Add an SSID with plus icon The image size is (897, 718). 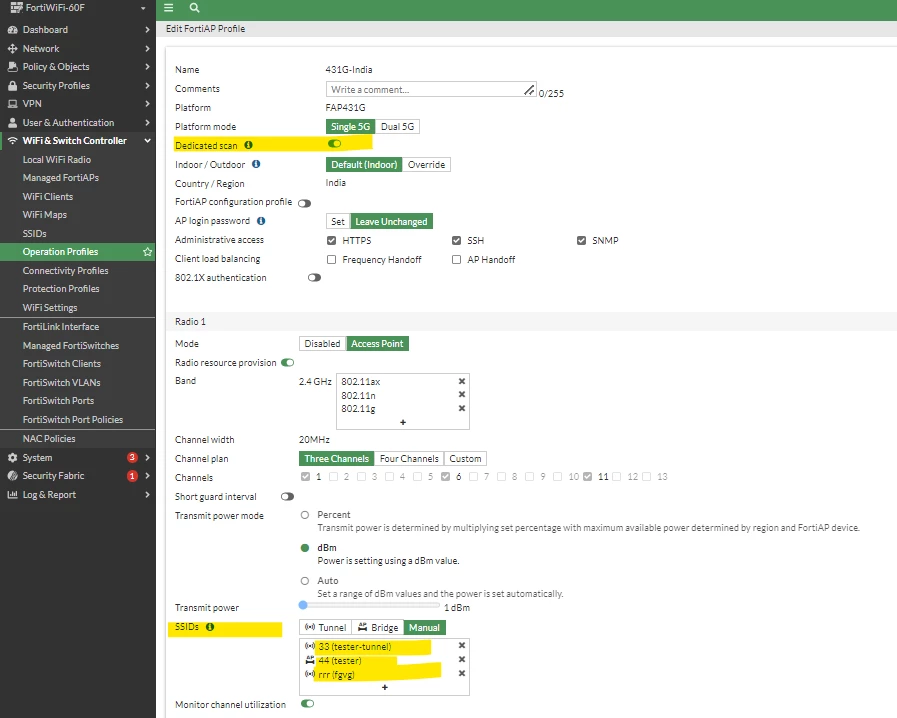tap(384, 687)
